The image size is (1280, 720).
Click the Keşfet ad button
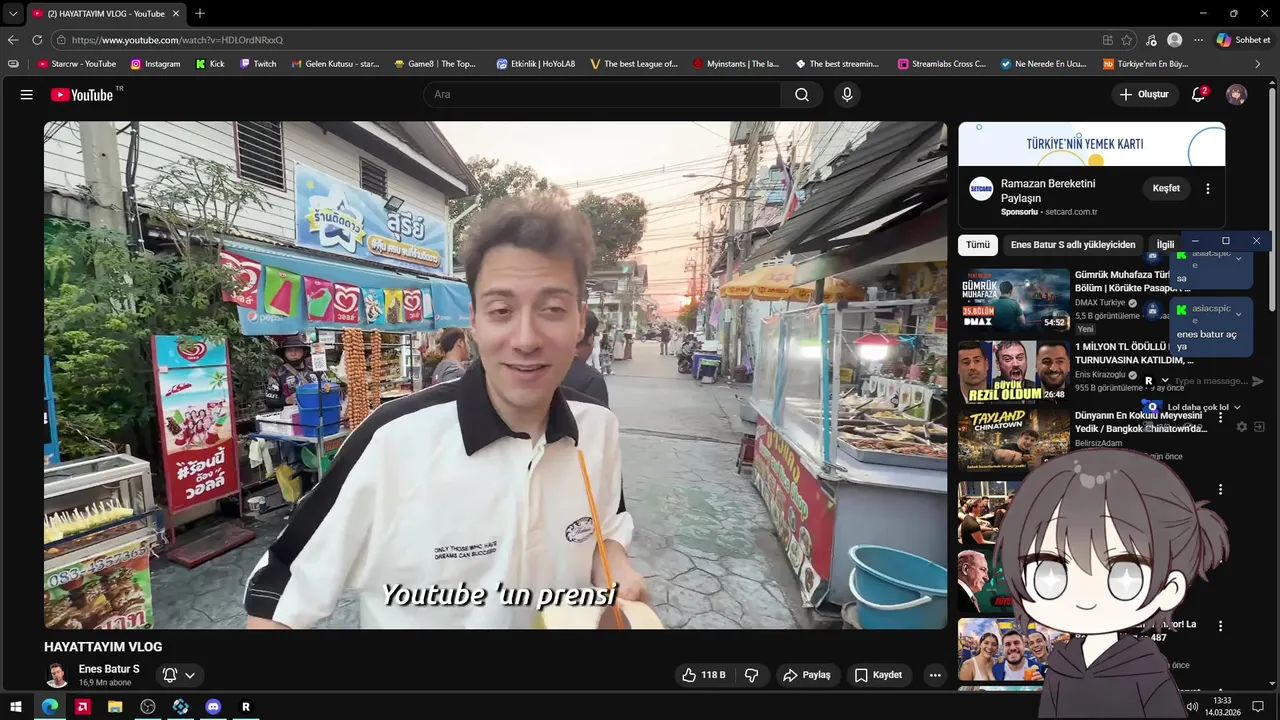(x=1166, y=188)
